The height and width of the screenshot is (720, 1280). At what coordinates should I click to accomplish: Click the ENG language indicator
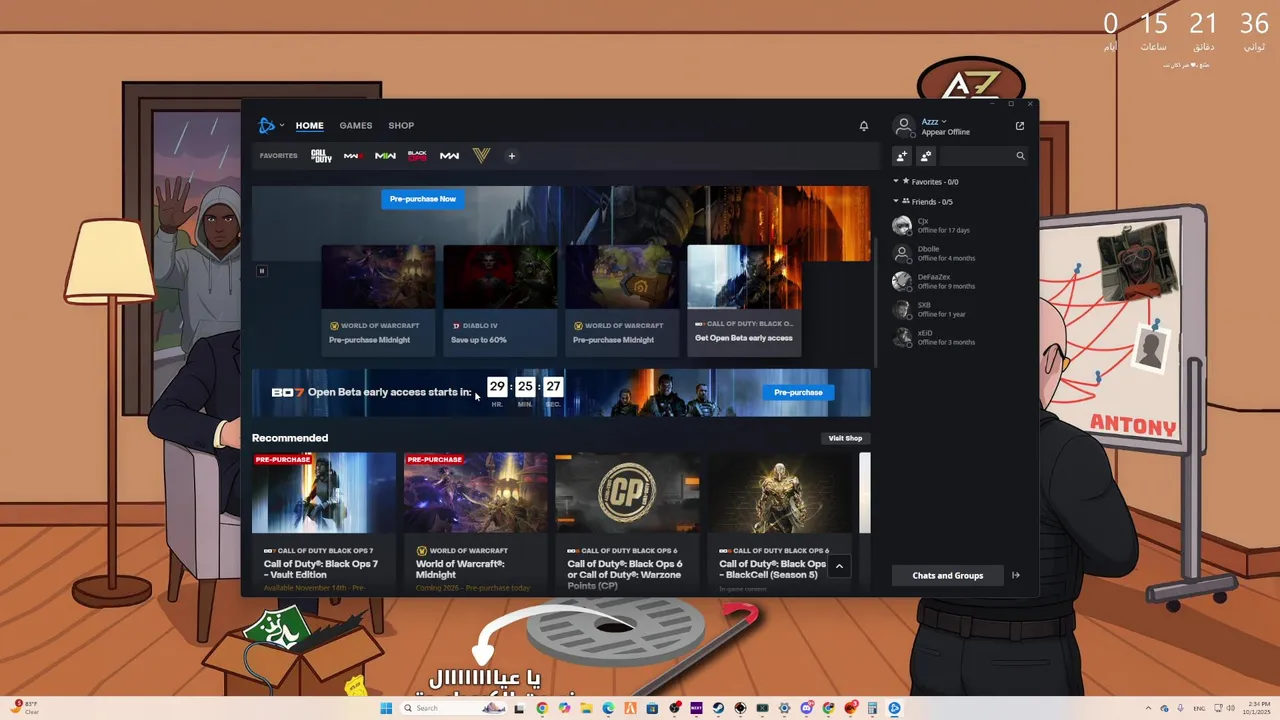click(1199, 708)
